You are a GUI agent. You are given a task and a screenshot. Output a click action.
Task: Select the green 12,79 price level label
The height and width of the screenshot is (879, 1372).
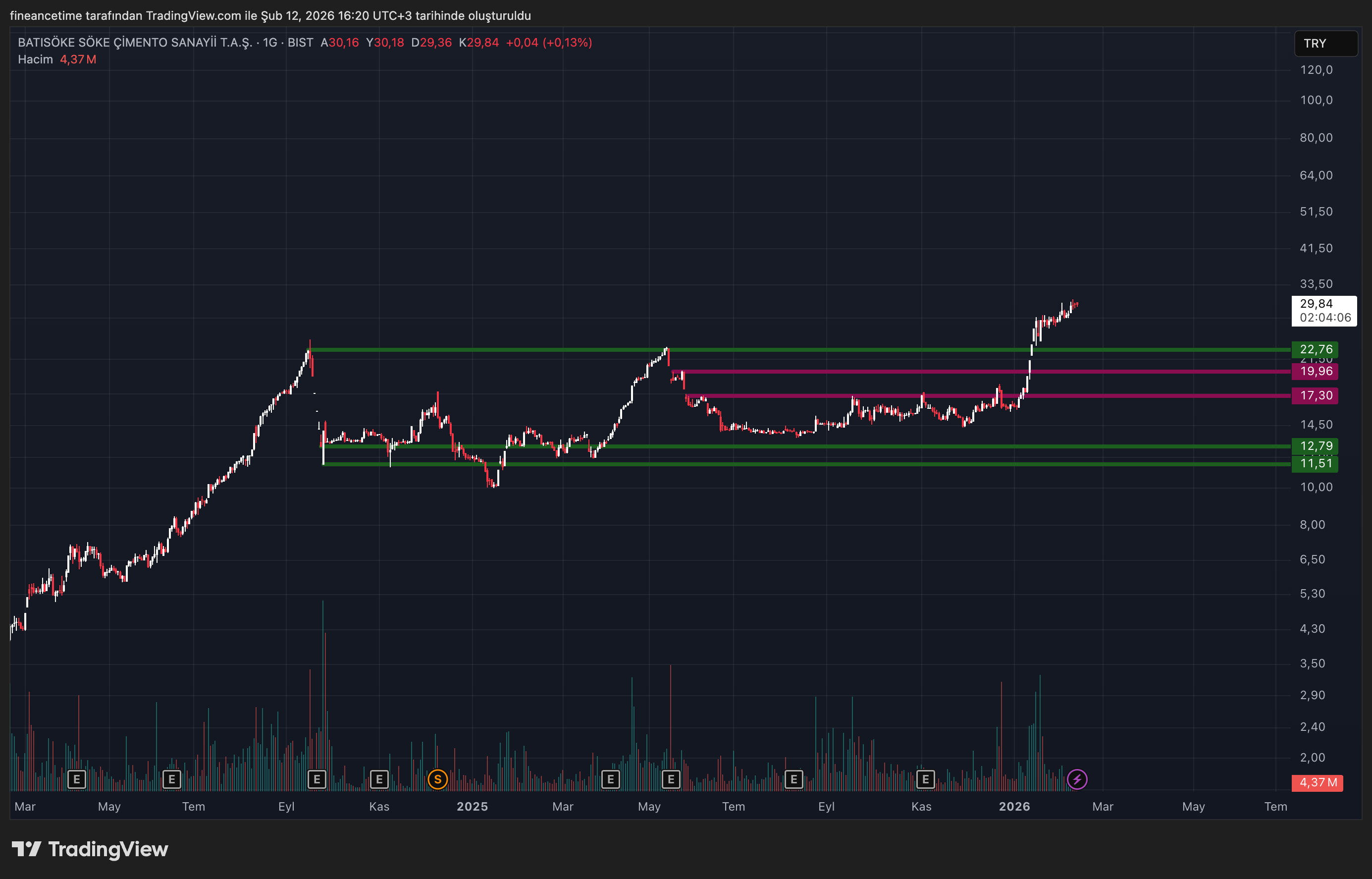(1315, 446)
